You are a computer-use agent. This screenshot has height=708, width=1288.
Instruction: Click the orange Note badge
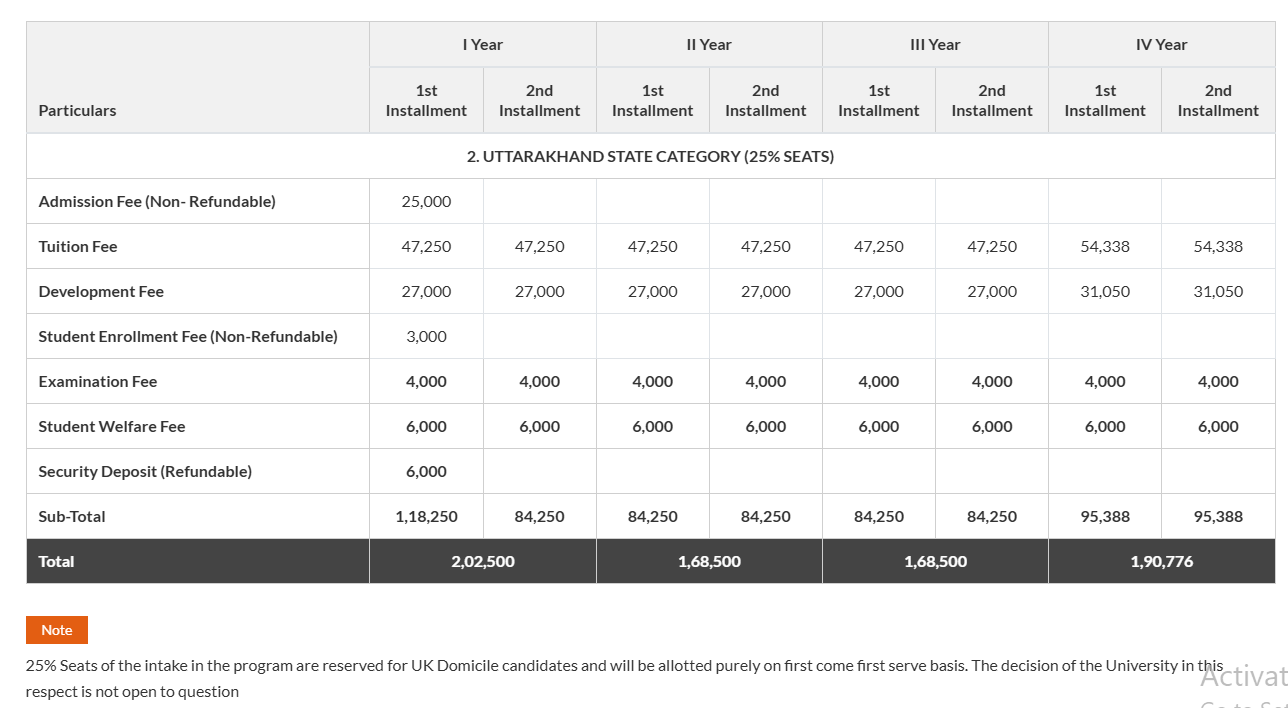coord(56,630)
